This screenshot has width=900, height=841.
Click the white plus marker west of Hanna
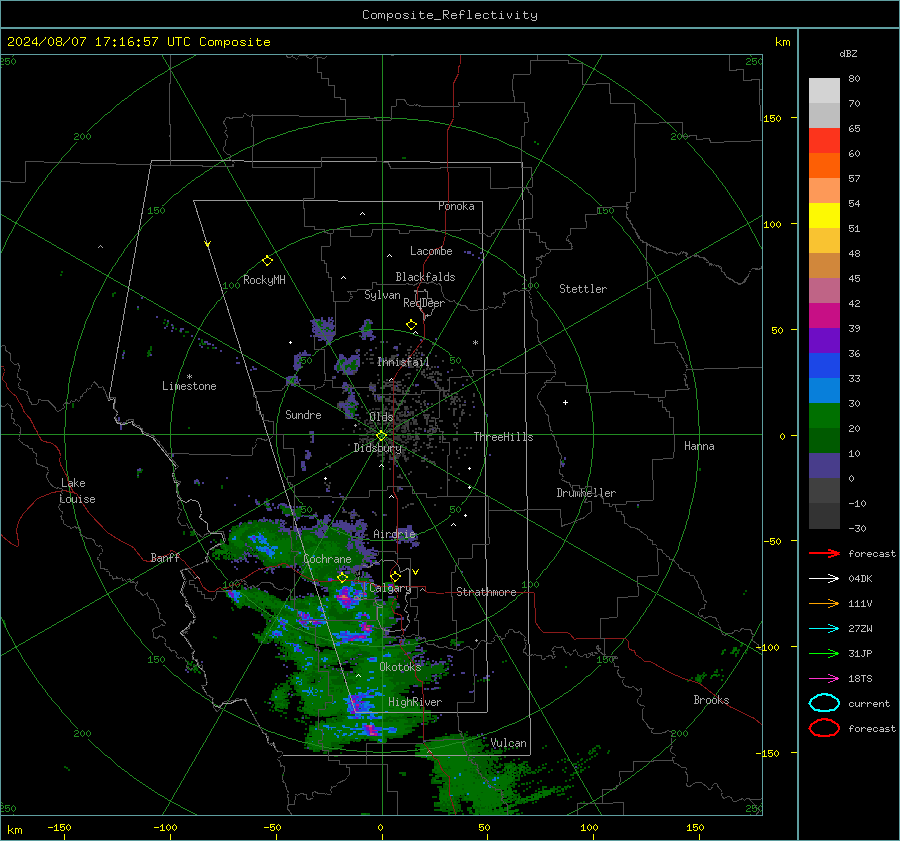(x=565, y=402)
